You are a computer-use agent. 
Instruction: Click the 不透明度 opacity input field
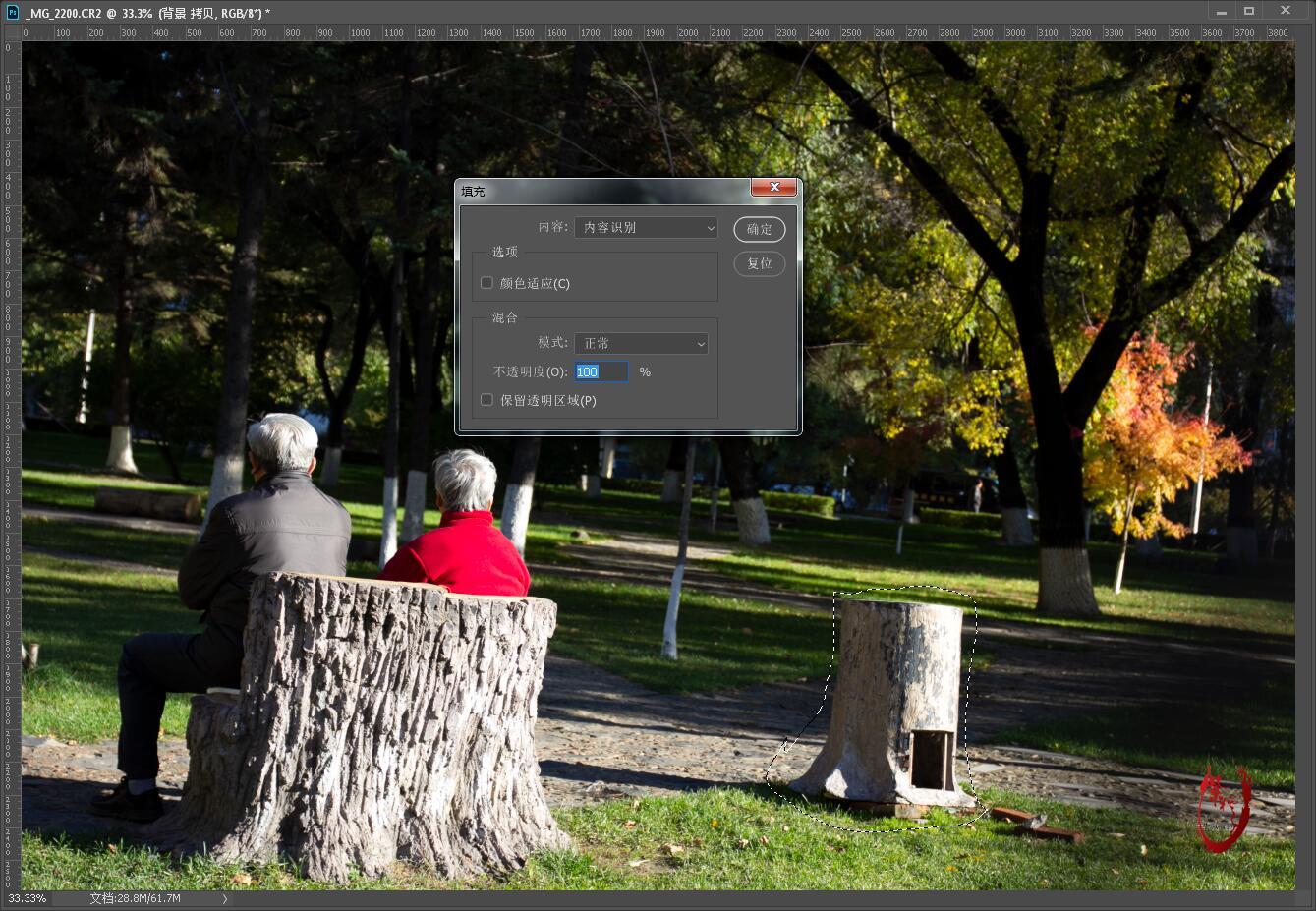tap(601, 371)
